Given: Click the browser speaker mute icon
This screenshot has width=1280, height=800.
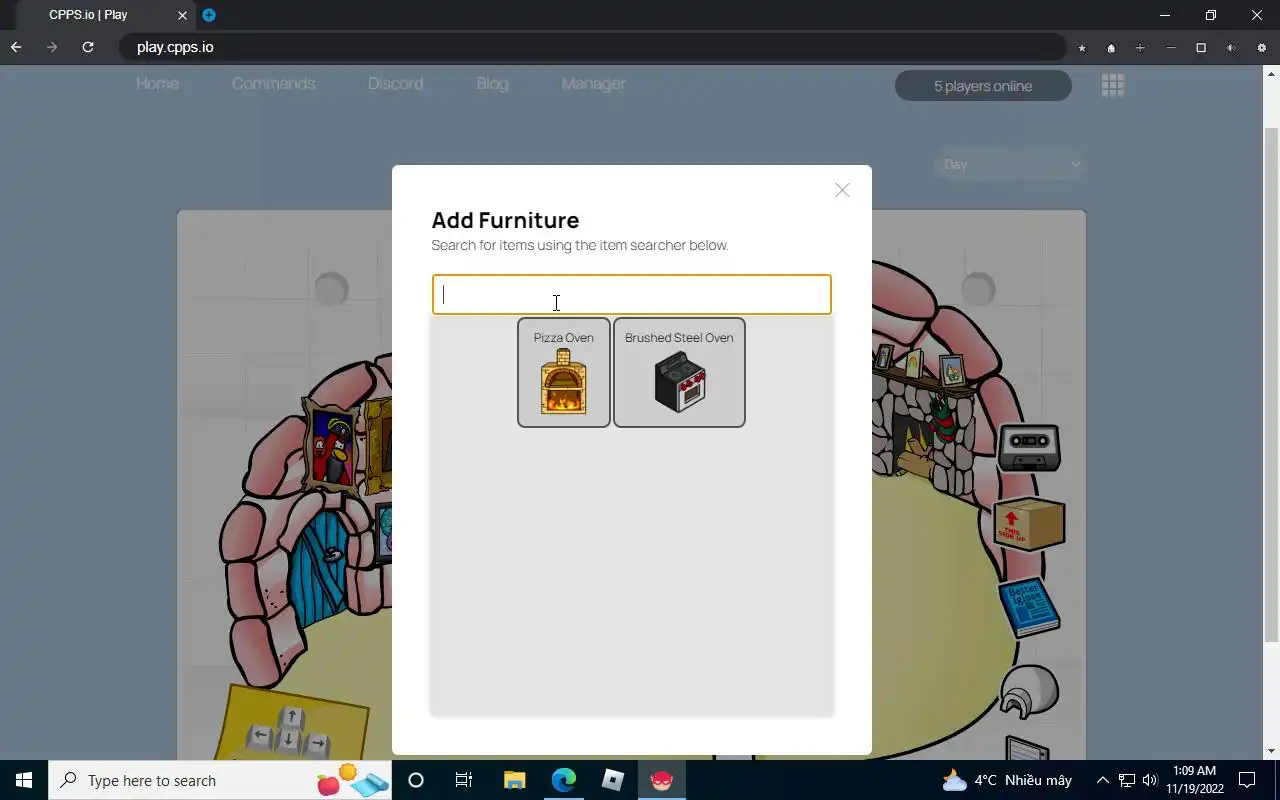Looking at the screenshot, I should pos(1231,48).
